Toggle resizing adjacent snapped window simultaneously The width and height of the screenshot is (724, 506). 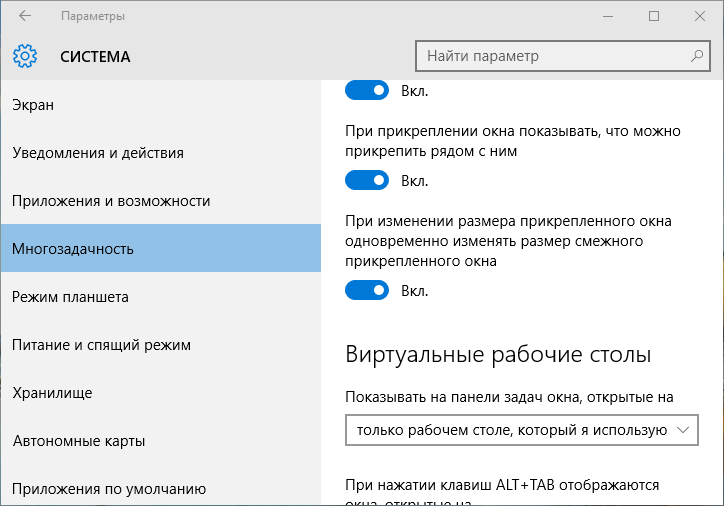coord(367,290)
